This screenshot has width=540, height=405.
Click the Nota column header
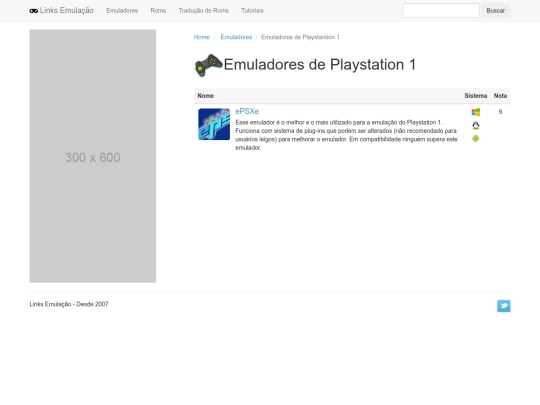(x=500, y=96)
